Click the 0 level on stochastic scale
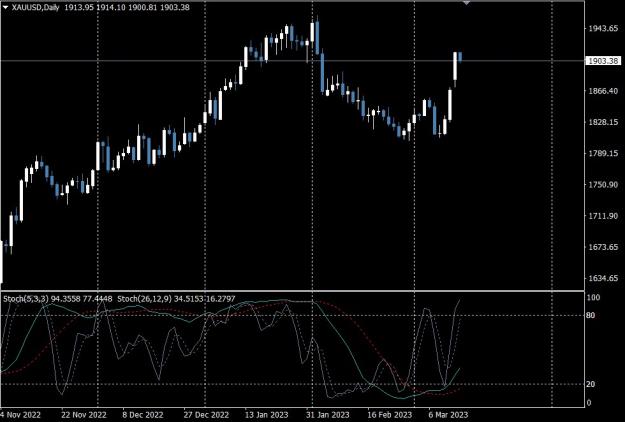Image resolution: width=625 pixels, height=422 pixels. (x=589, y=403)
